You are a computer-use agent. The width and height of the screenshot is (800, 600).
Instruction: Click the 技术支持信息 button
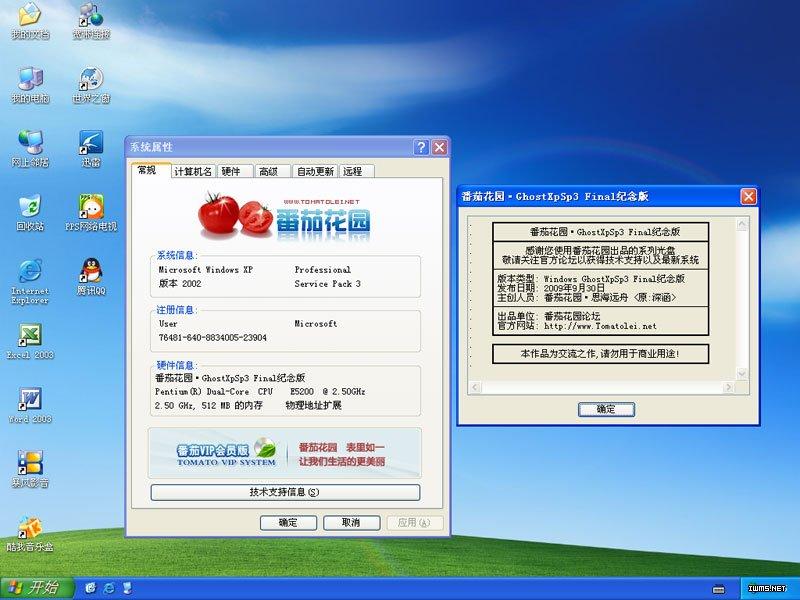click(285, 492)
